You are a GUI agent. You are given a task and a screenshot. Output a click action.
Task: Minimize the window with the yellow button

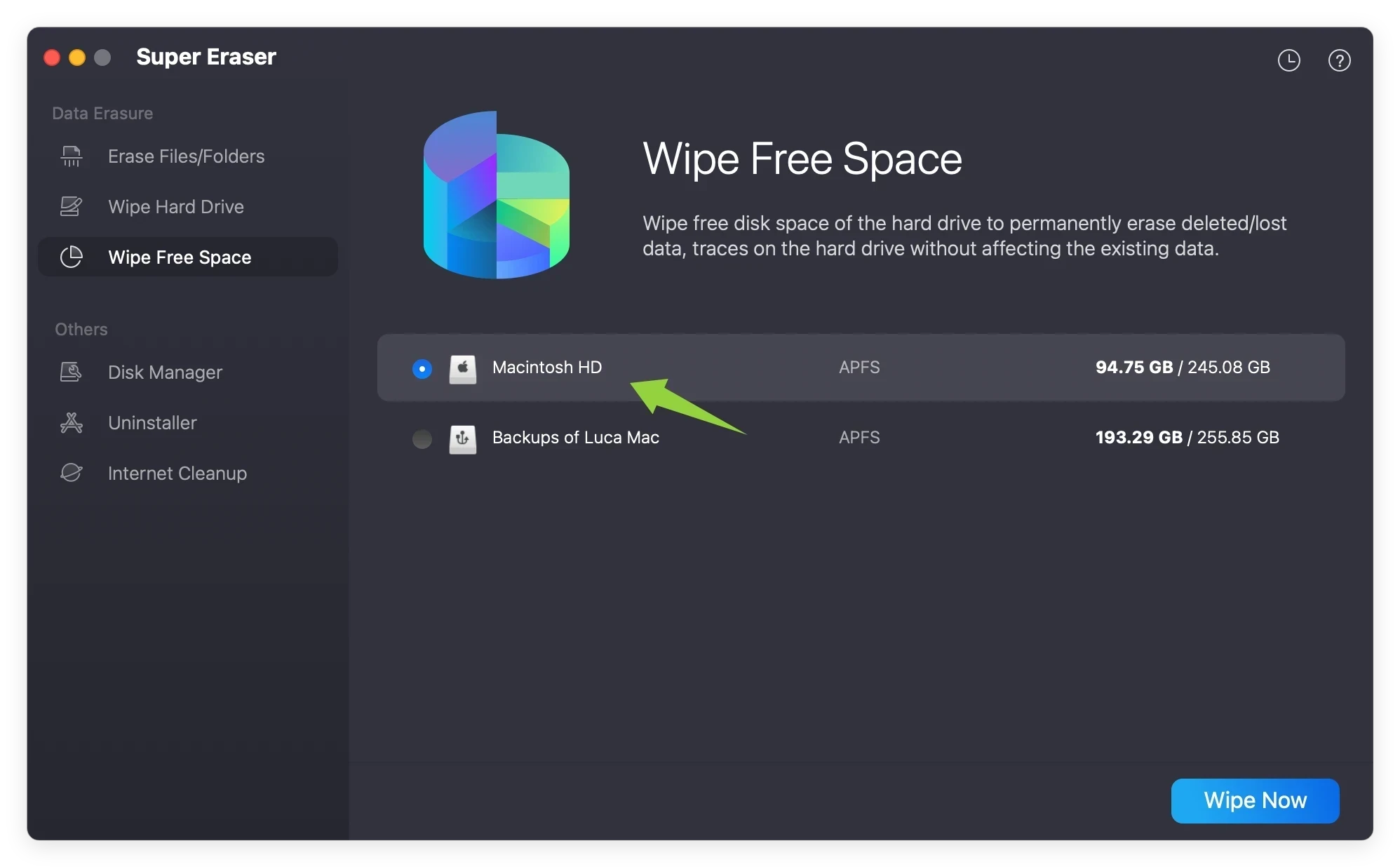pyautogui.click(x=77, y=58)
